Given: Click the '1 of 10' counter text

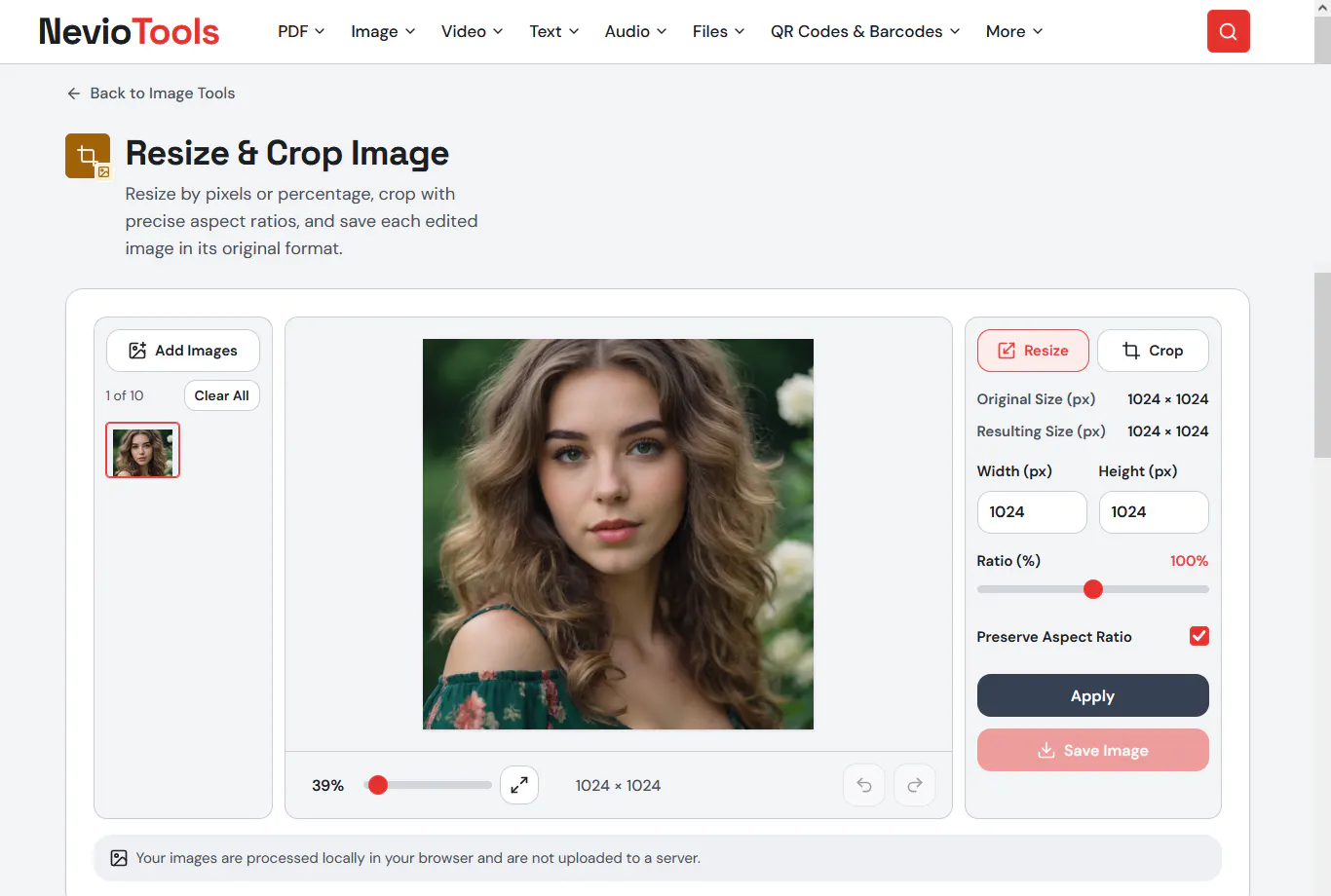Looking at the screenshot, I should [125, 395].
